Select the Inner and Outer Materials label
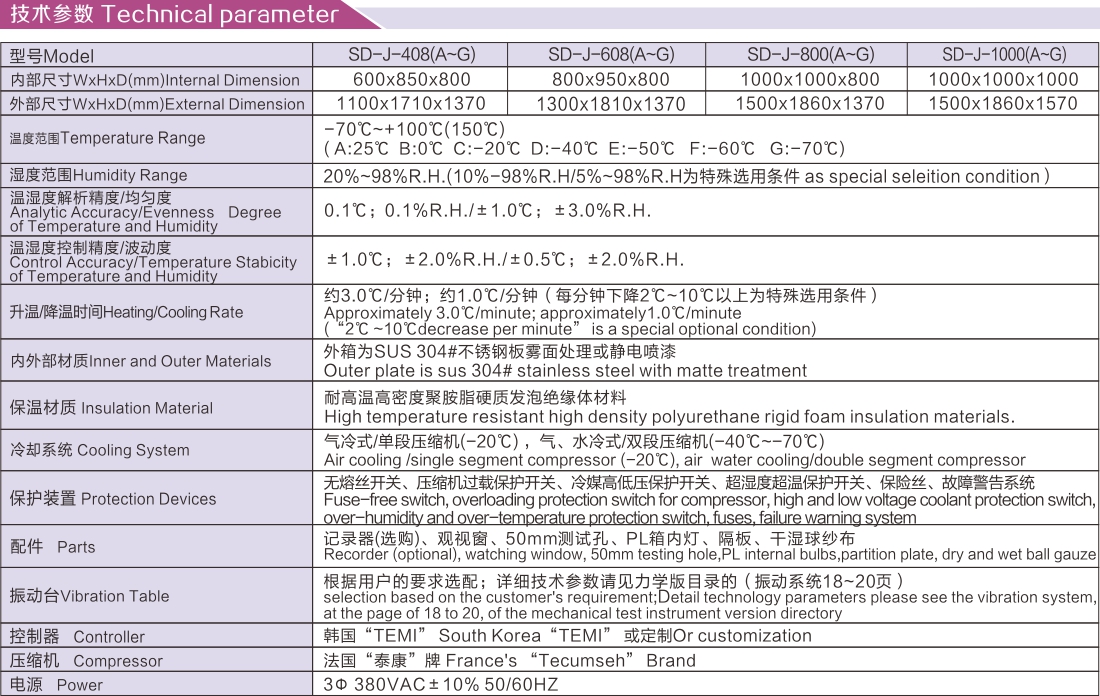1100x696 pixels. [140, 361]
